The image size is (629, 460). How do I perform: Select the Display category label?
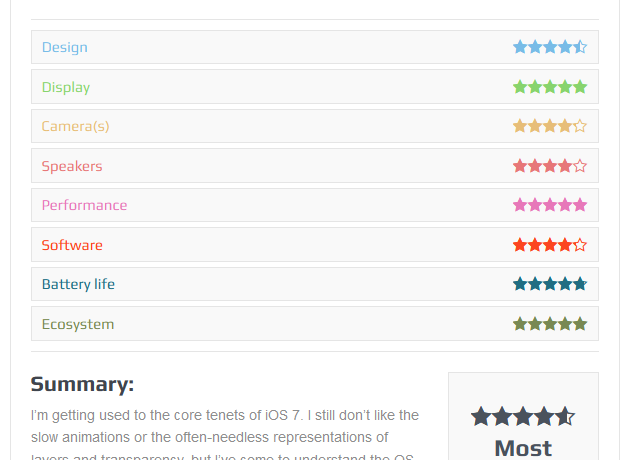tap(66, 87)
